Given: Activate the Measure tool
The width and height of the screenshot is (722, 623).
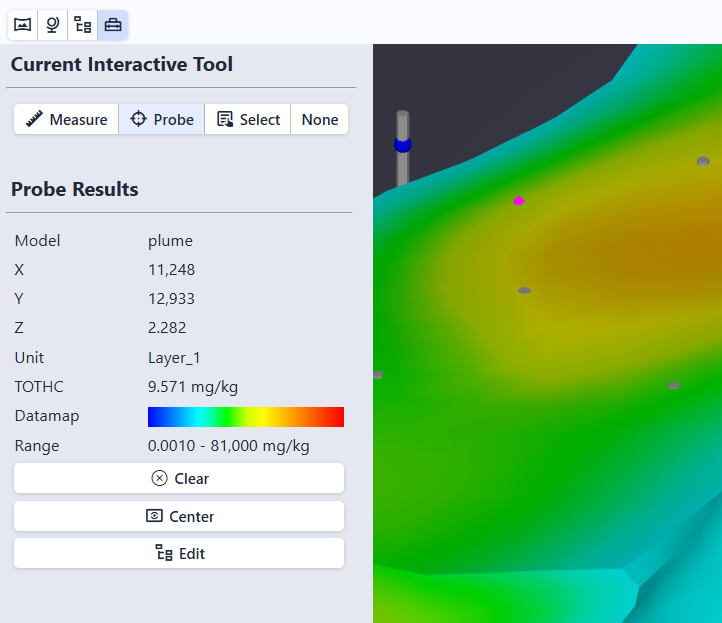Looking at the screenshot, I should tap(66, 119).
